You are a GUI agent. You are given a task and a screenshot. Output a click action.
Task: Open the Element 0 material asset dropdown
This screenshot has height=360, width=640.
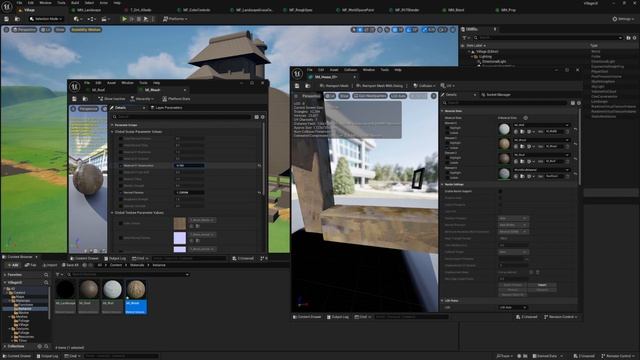click(541, 125)
